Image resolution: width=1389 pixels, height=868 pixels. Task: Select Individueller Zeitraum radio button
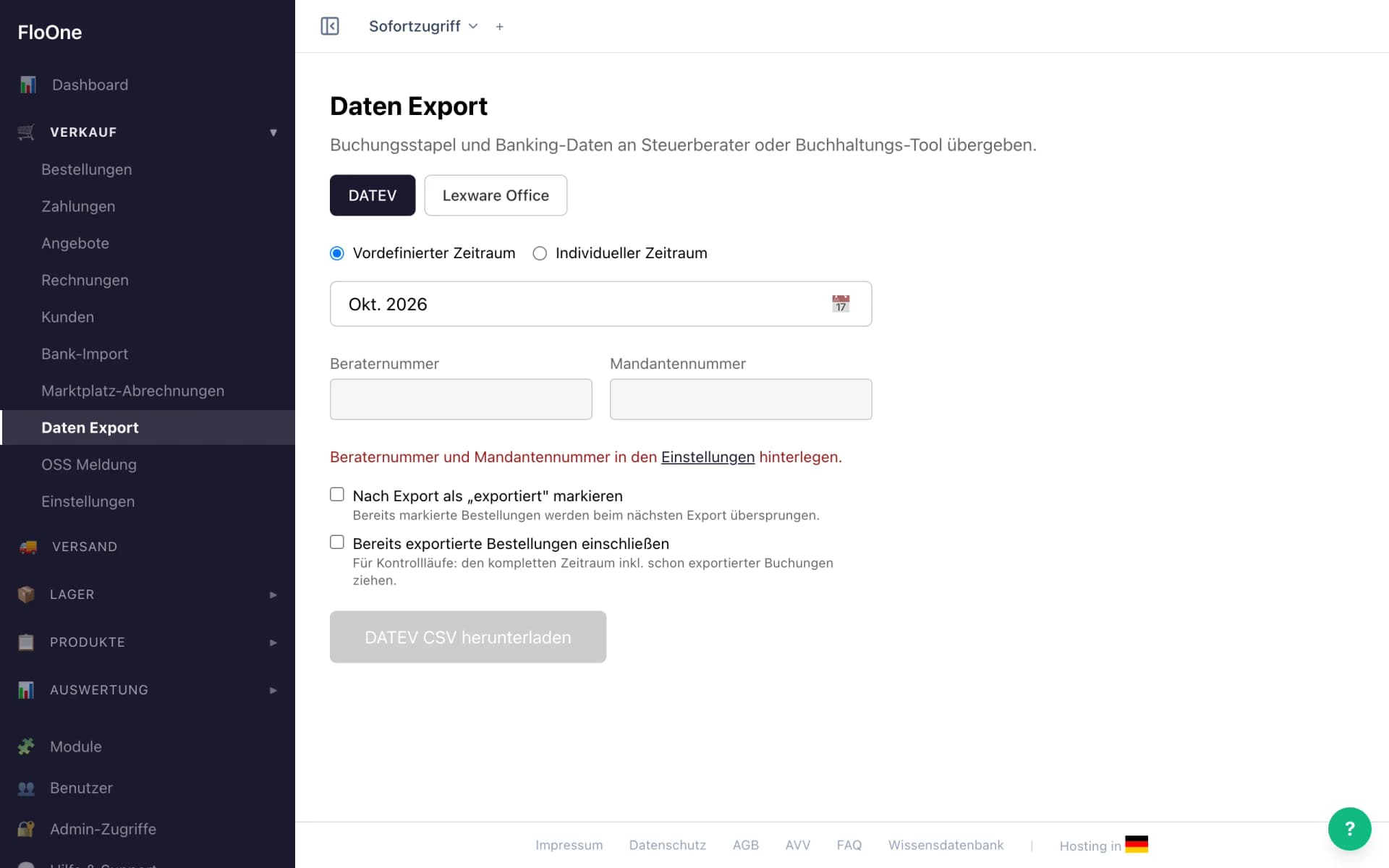click(540, 253)
